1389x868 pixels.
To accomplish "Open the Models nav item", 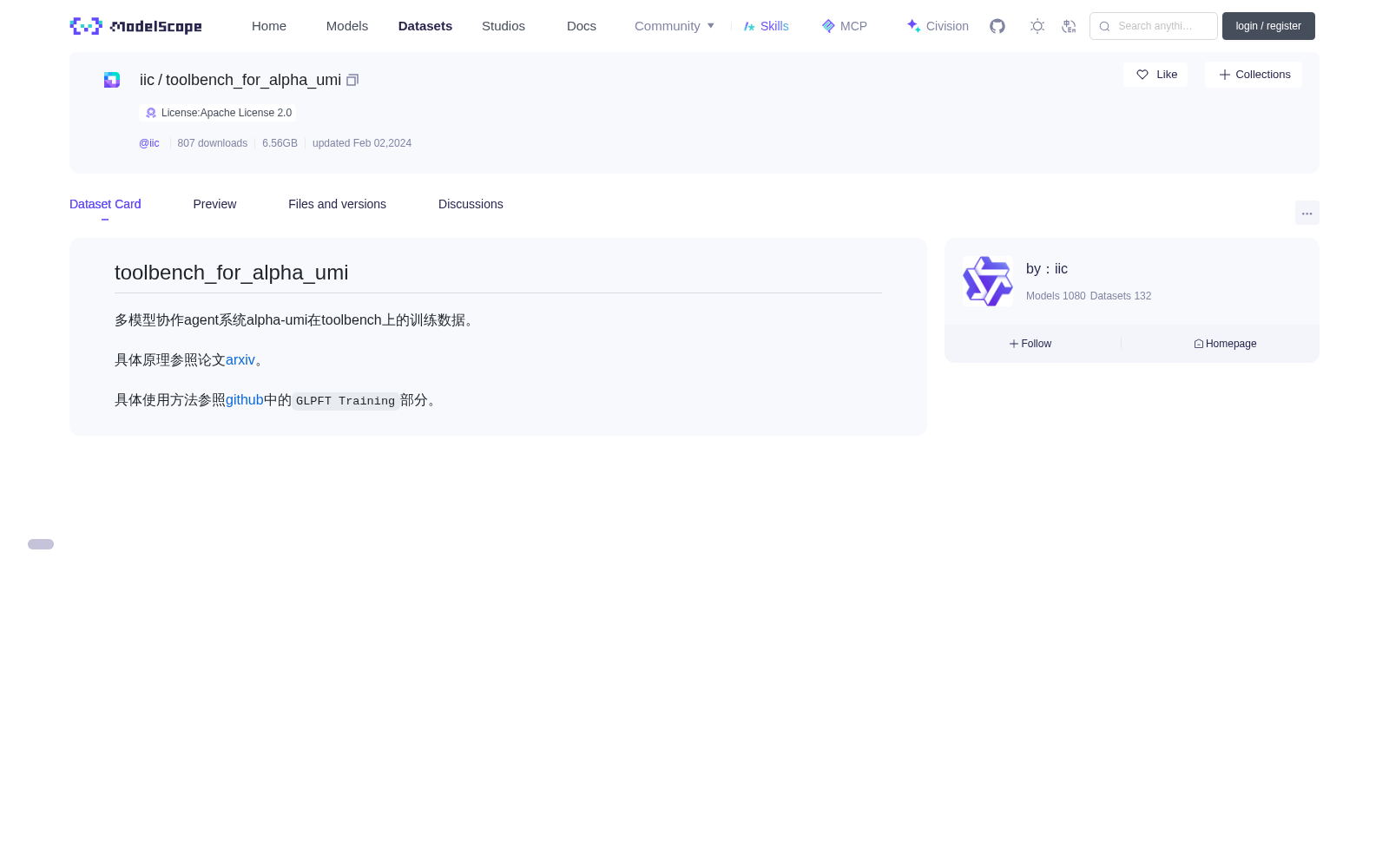I will pyautogui.click(x=347, y=26).
